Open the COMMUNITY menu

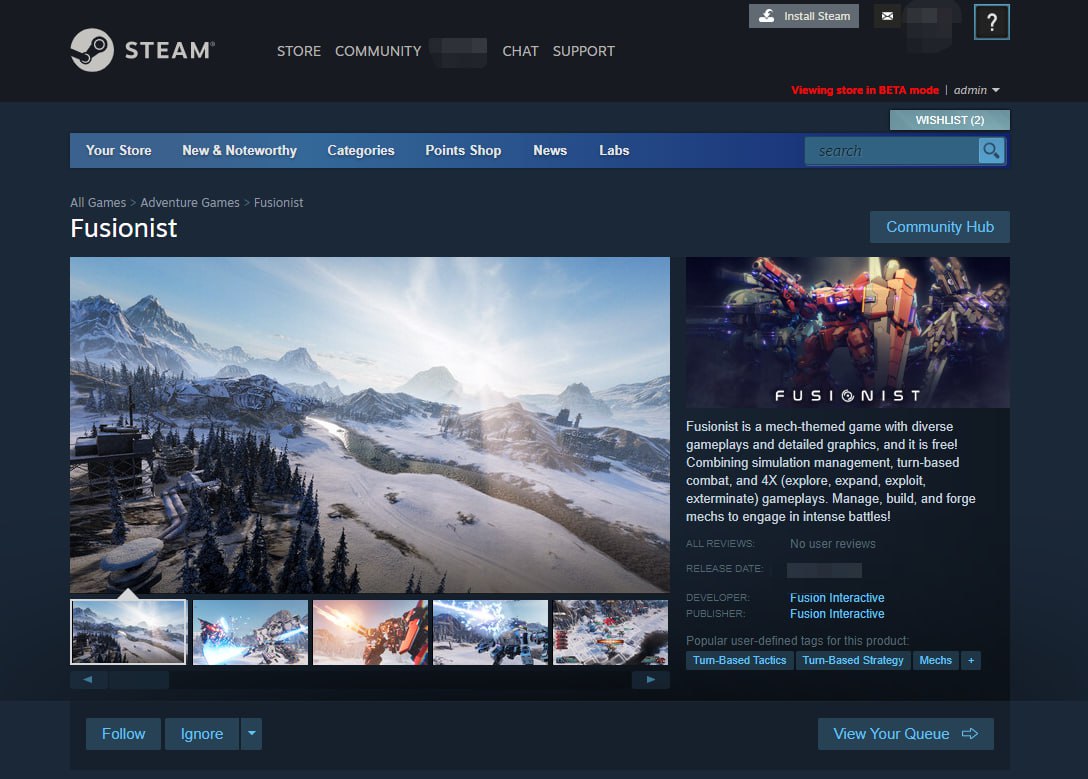tap(378, 51)
